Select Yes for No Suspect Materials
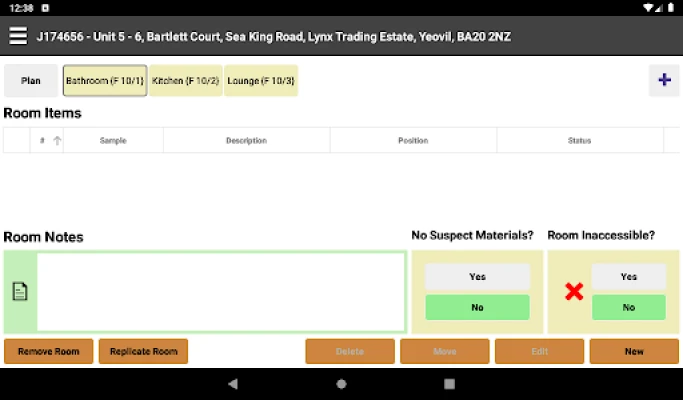This screenshot has height=400, width=683. point(477,277)
